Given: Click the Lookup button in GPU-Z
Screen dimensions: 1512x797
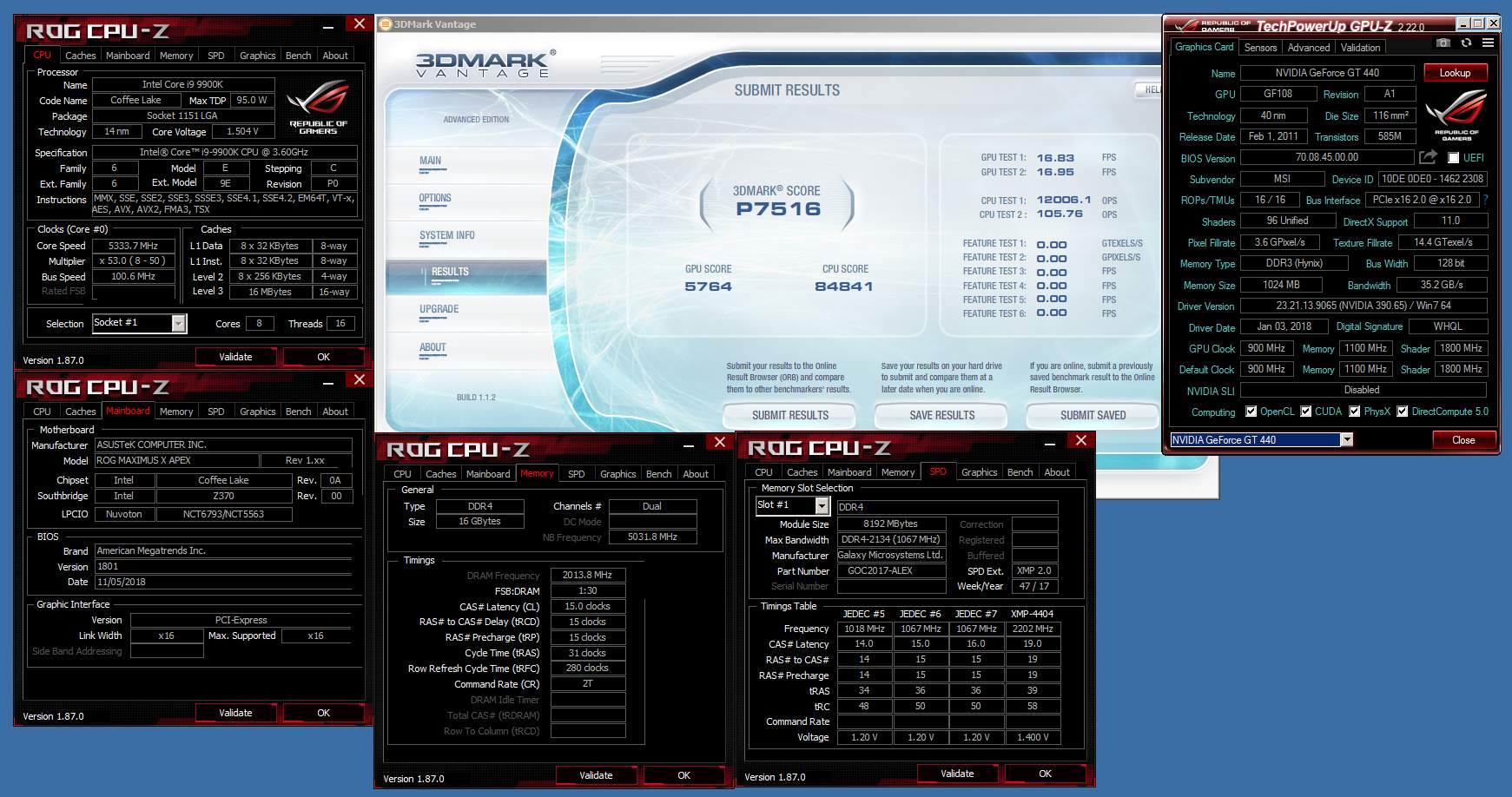Looking at the screenshot, I should coord(1454,73).
